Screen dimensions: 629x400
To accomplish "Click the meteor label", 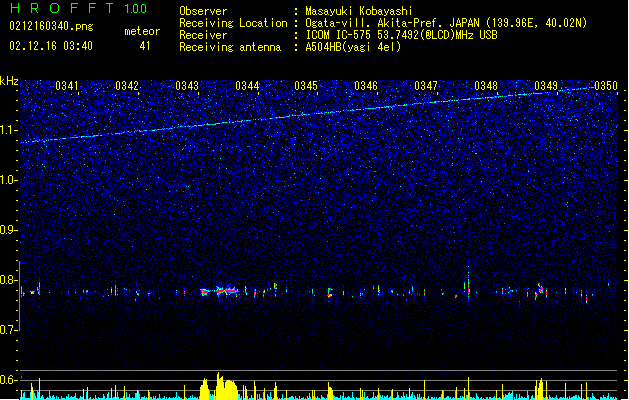I will point(142,31).
